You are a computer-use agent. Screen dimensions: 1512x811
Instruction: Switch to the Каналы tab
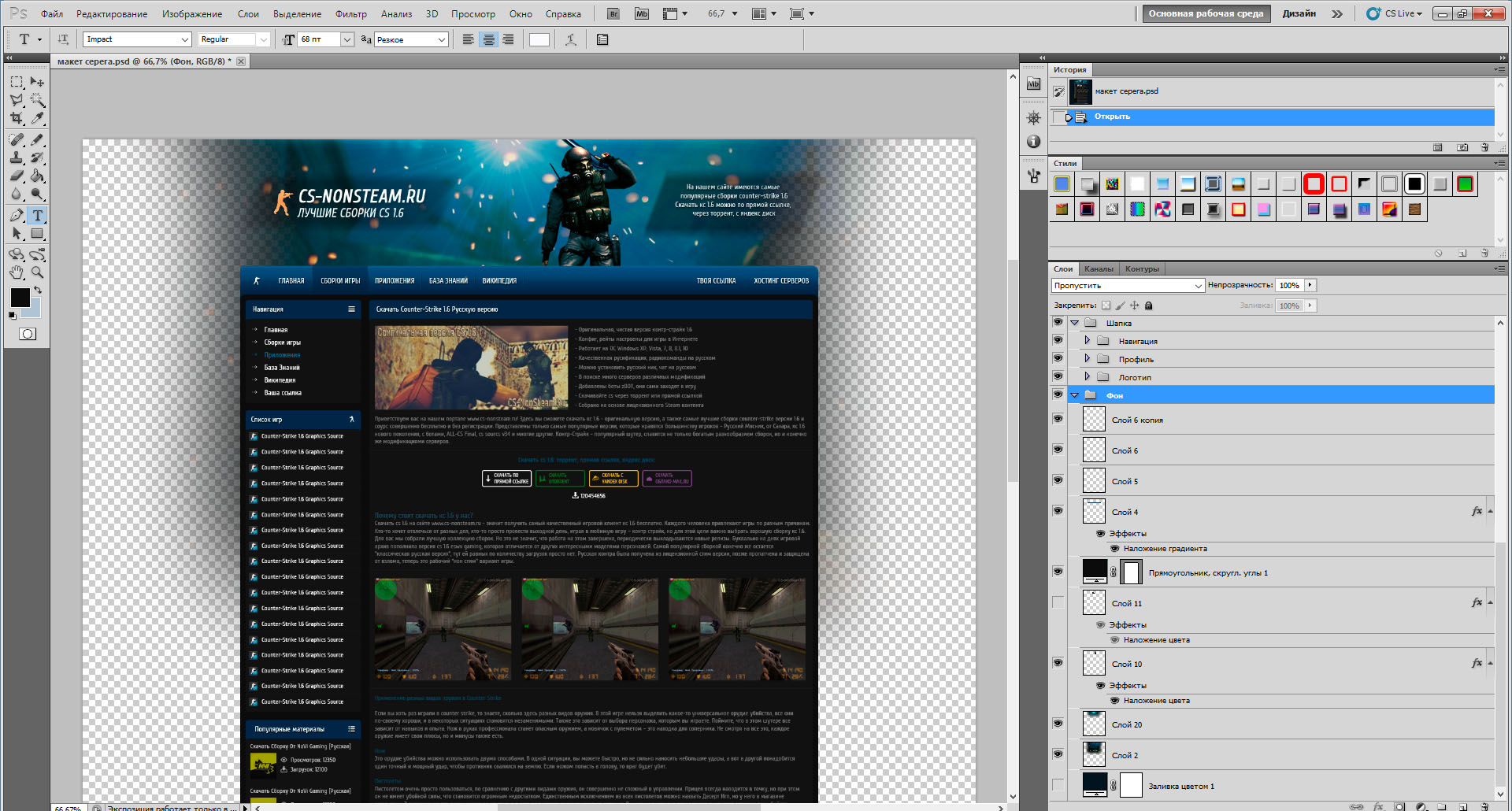(x=1099, y=268)
